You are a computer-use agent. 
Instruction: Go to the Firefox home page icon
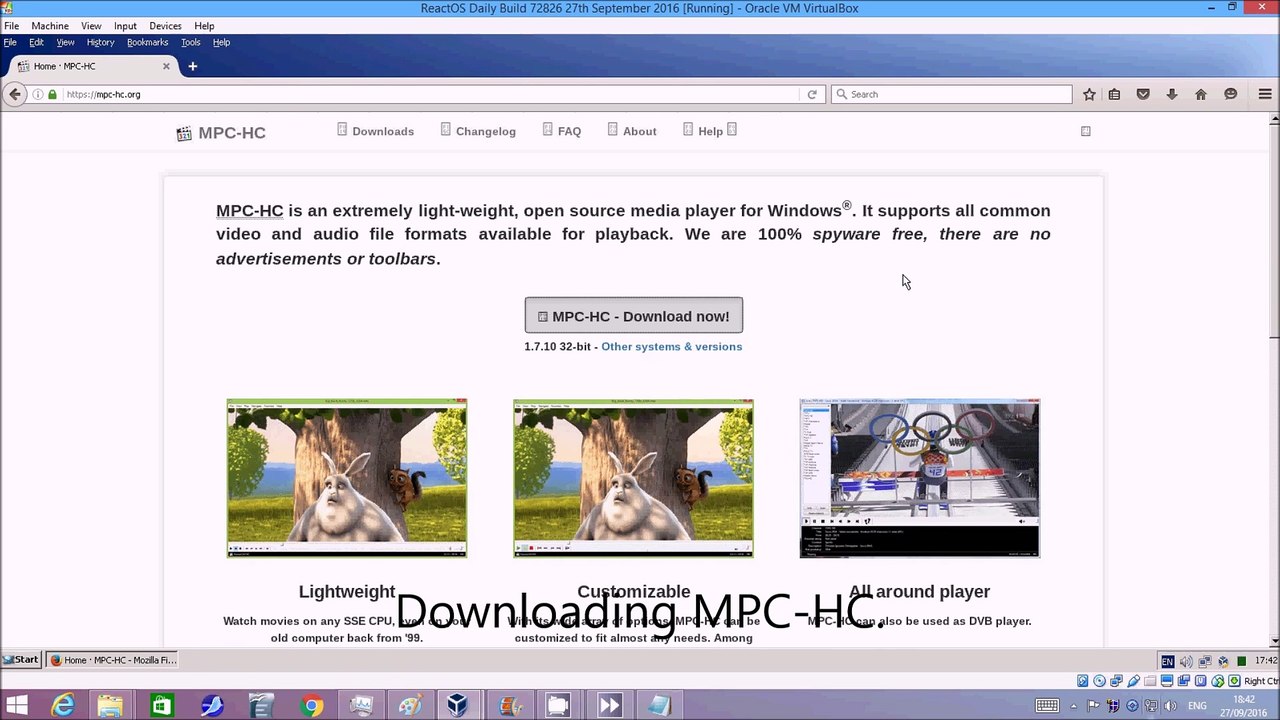pyautogui.click(x=1201, y=94)
